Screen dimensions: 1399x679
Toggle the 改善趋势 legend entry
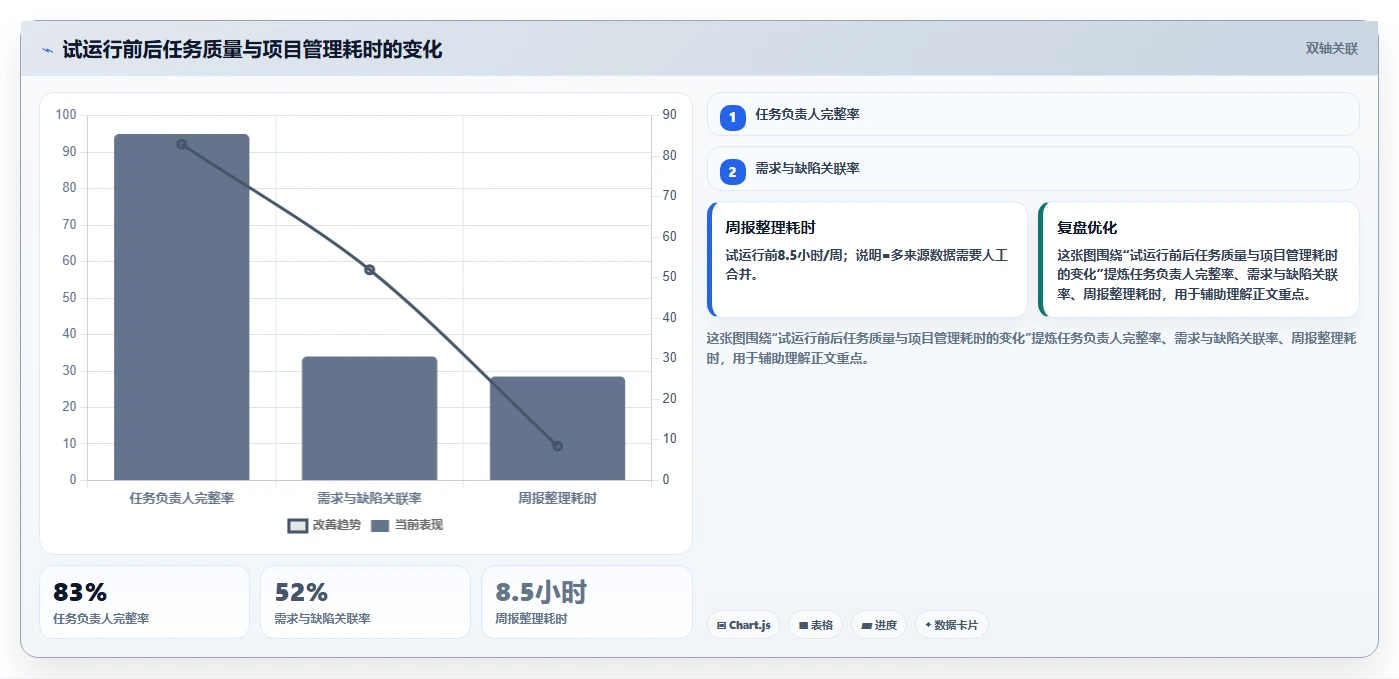point(324,525)
